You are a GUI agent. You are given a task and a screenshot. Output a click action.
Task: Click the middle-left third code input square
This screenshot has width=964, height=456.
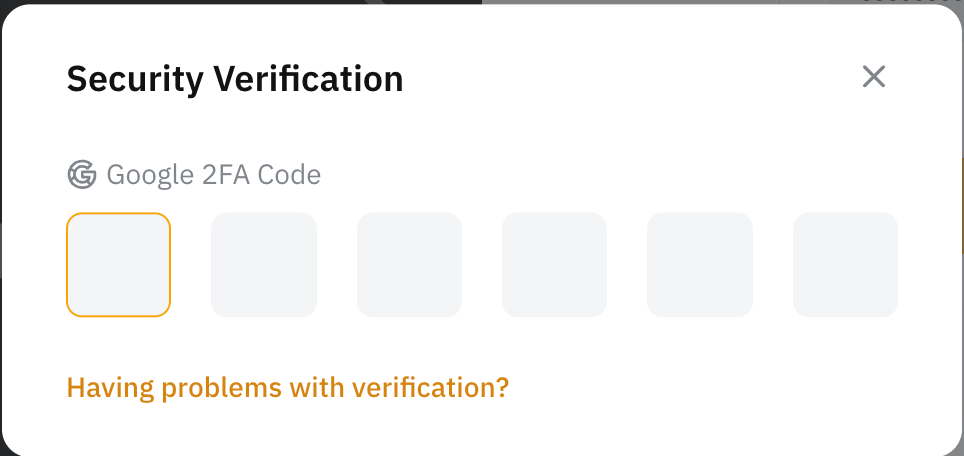409,265
